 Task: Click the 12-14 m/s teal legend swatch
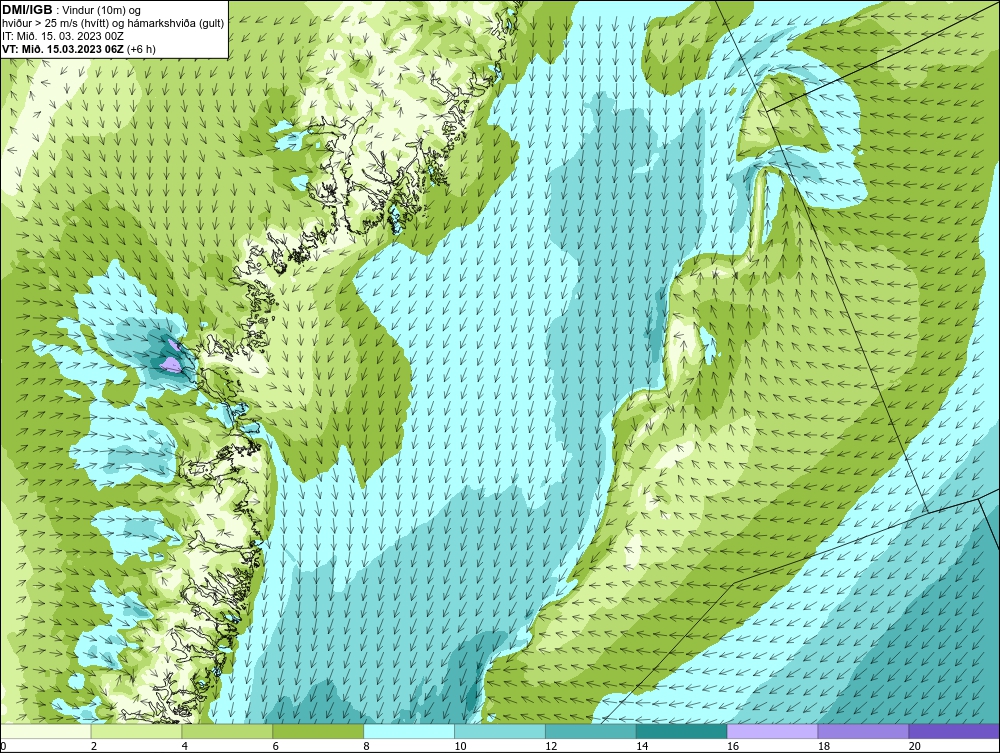[591, 731]
